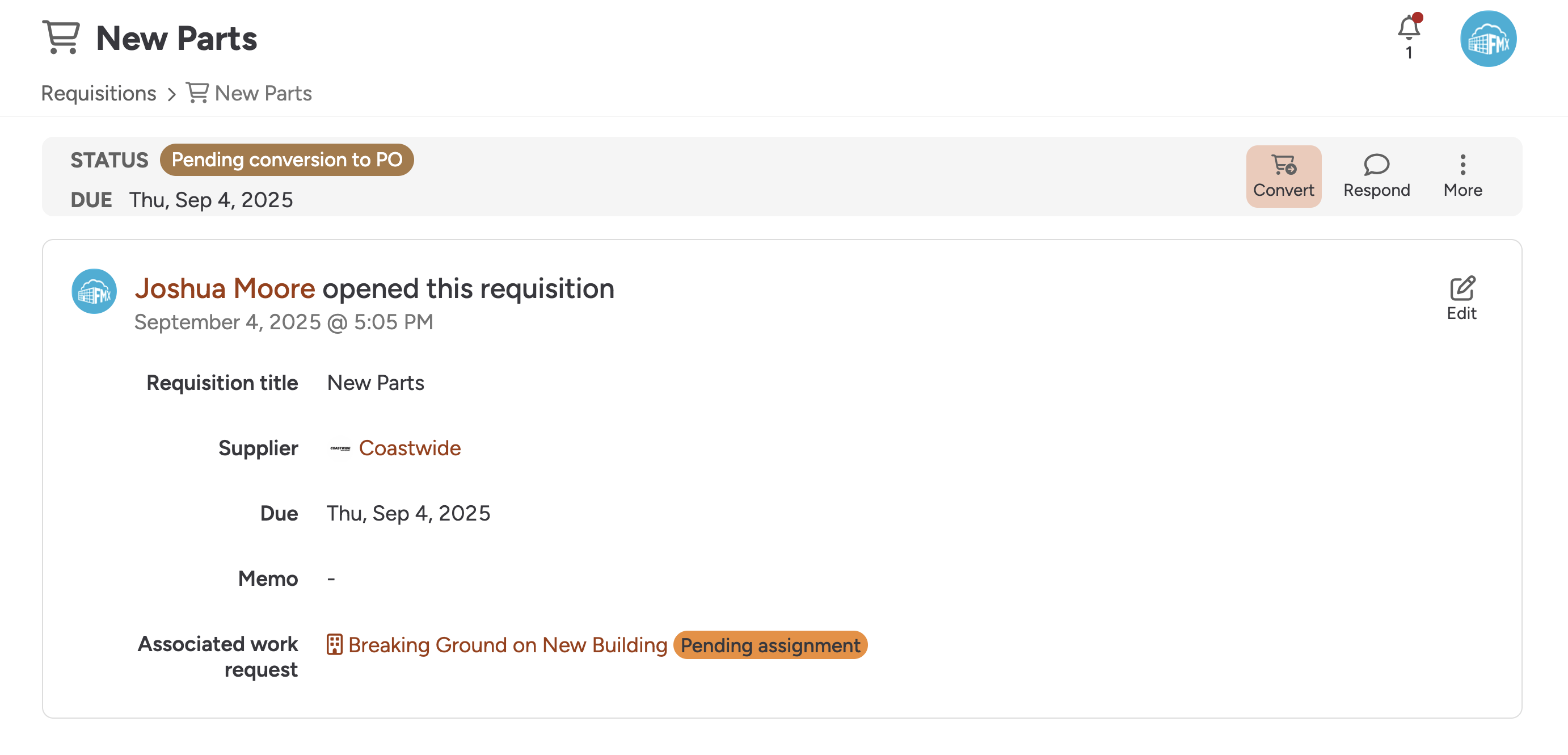
Task: Click the Pending conversion to PO badge
Action: (286, 160)
